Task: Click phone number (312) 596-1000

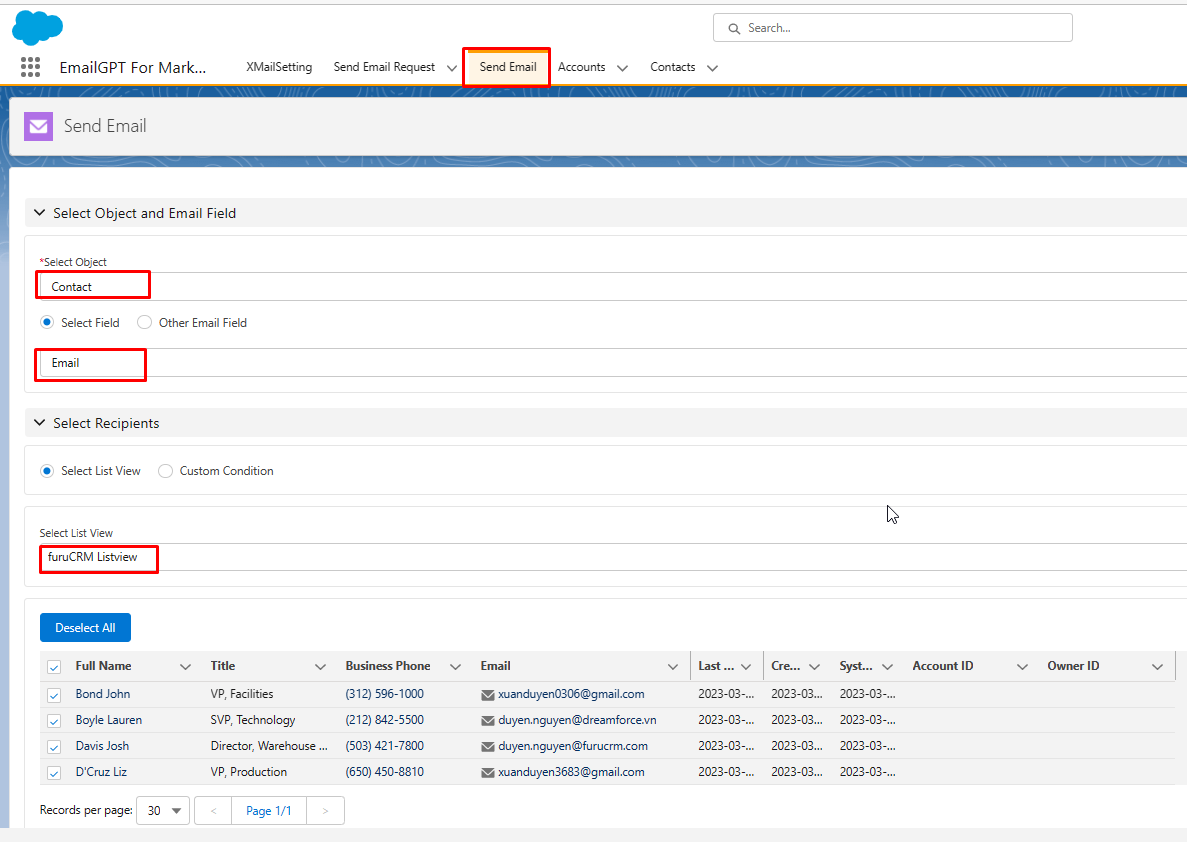Action: pyautogui.click(x=385, y=694)
